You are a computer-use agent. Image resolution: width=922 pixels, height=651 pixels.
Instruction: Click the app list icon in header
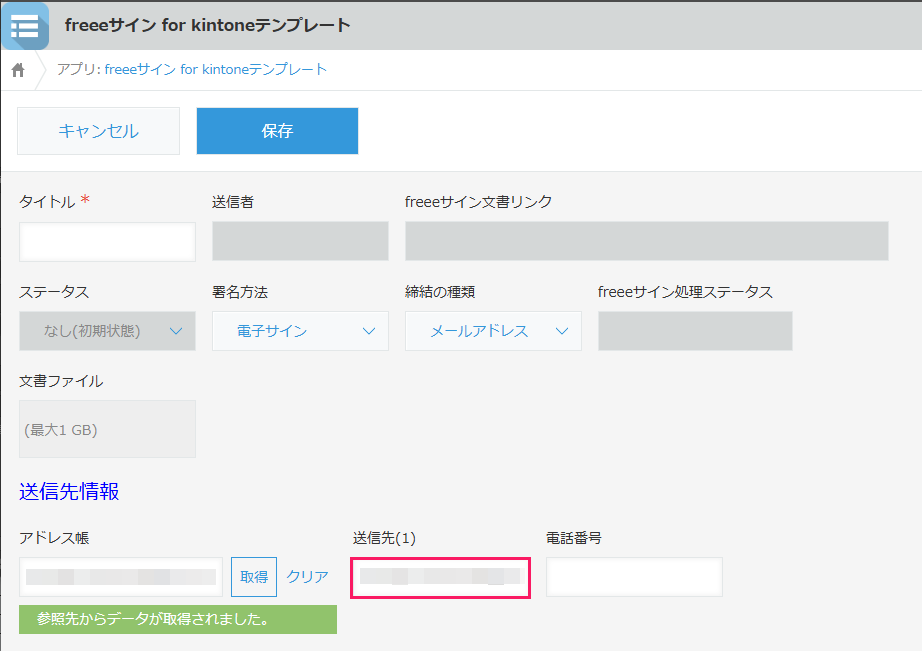(25, 26)
